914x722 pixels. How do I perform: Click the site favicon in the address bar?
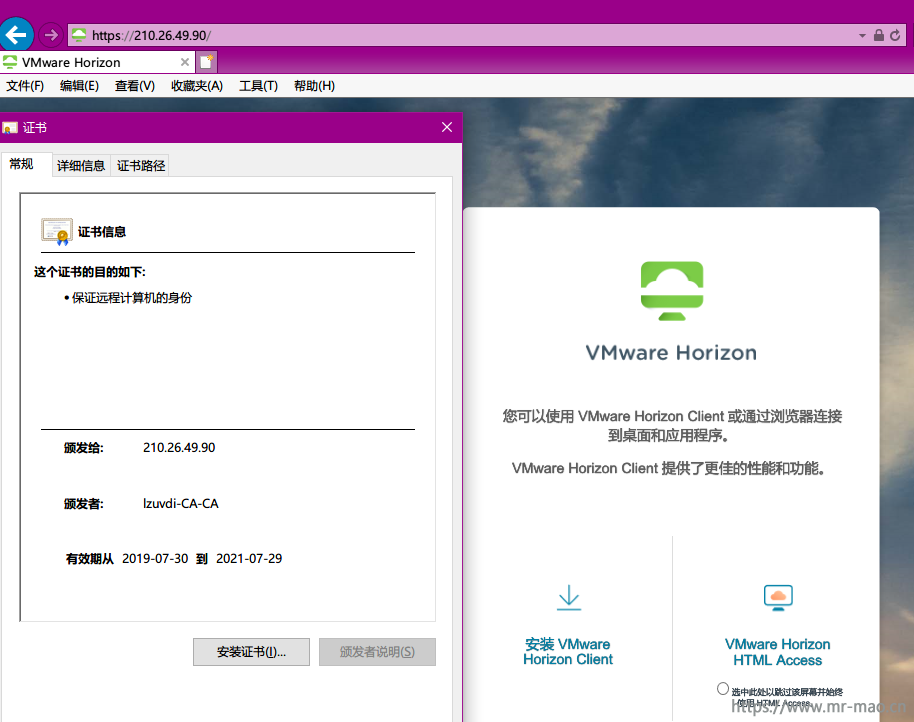[79, 36]
